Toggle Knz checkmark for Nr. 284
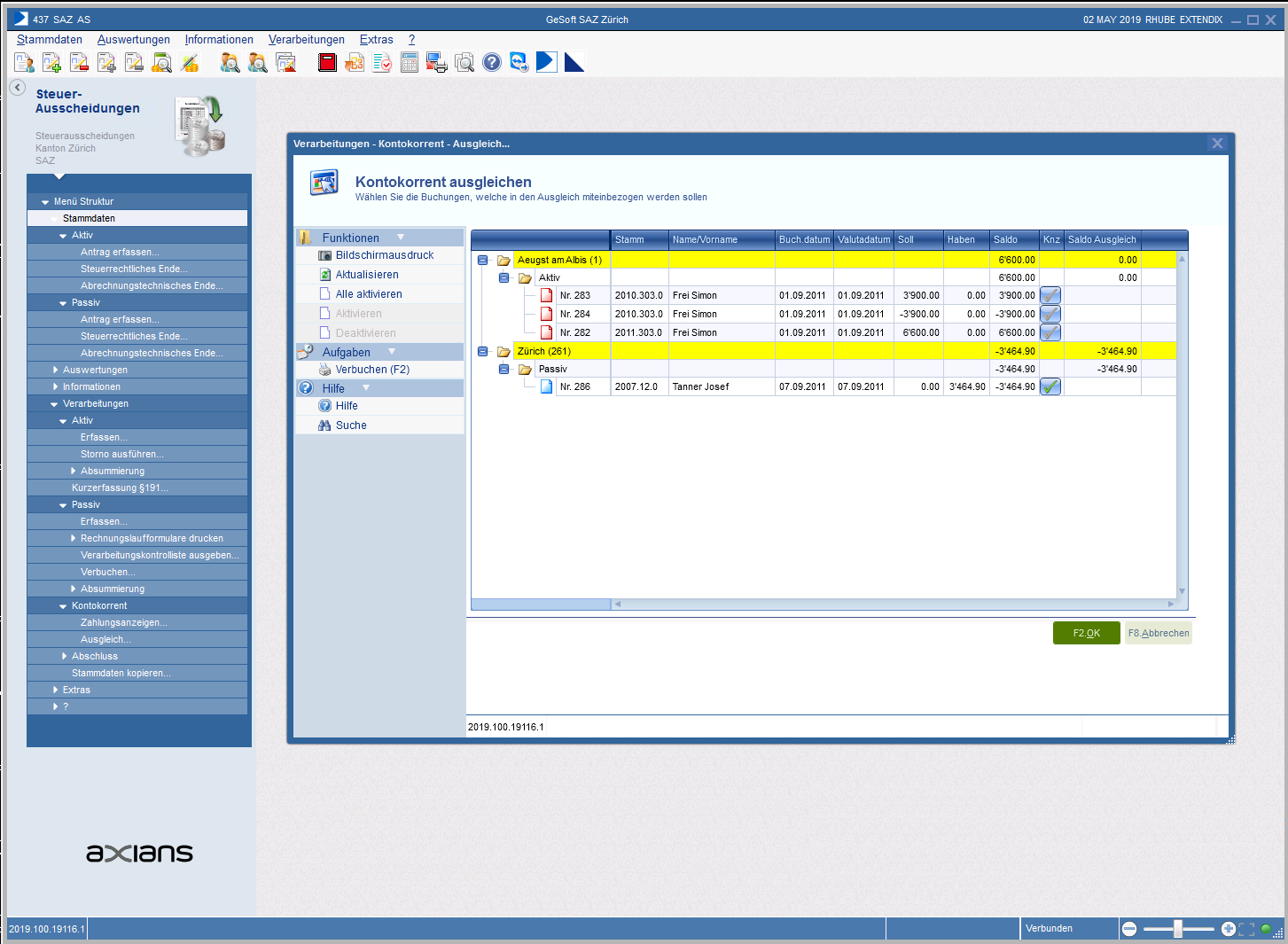This screenshot has width=1288, height=944. 1050,314
